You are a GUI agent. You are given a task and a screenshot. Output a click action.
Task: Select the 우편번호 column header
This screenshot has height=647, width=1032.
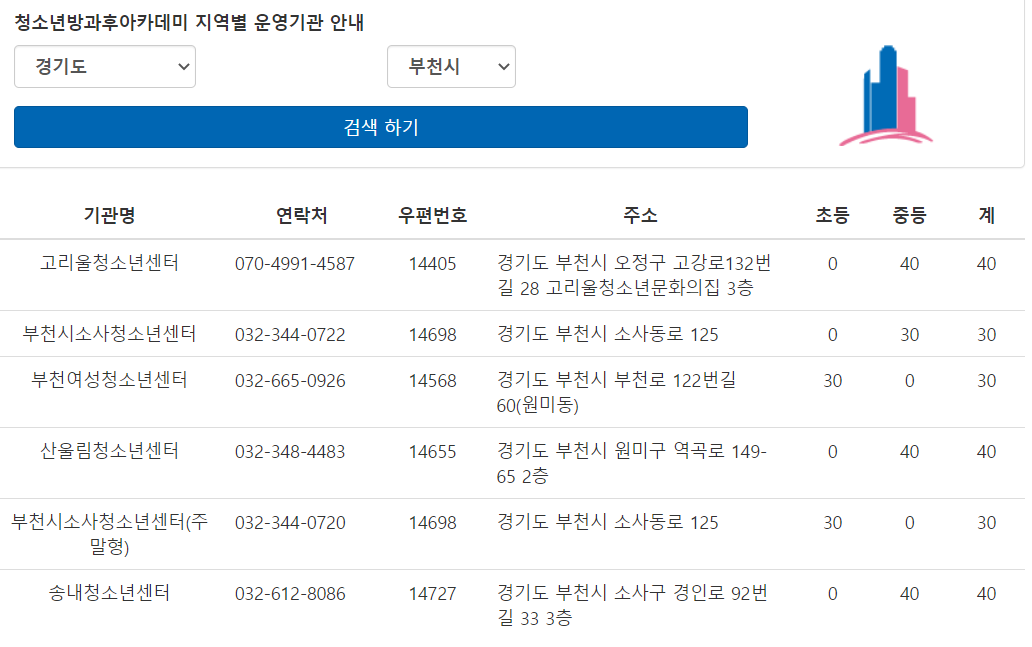point(432,215)
